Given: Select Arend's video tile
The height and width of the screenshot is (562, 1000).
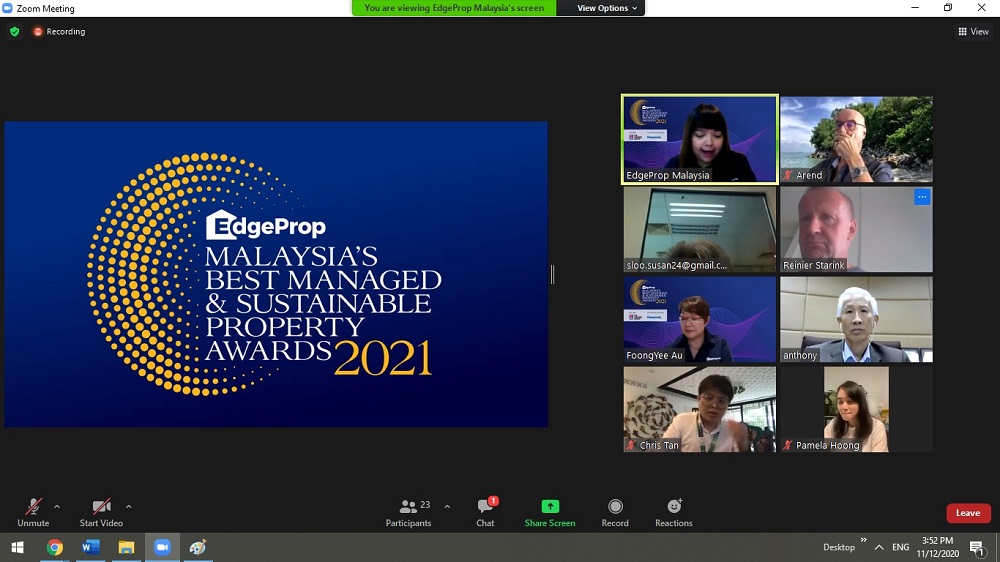Looking at the screenshot, I should point(856,139).
